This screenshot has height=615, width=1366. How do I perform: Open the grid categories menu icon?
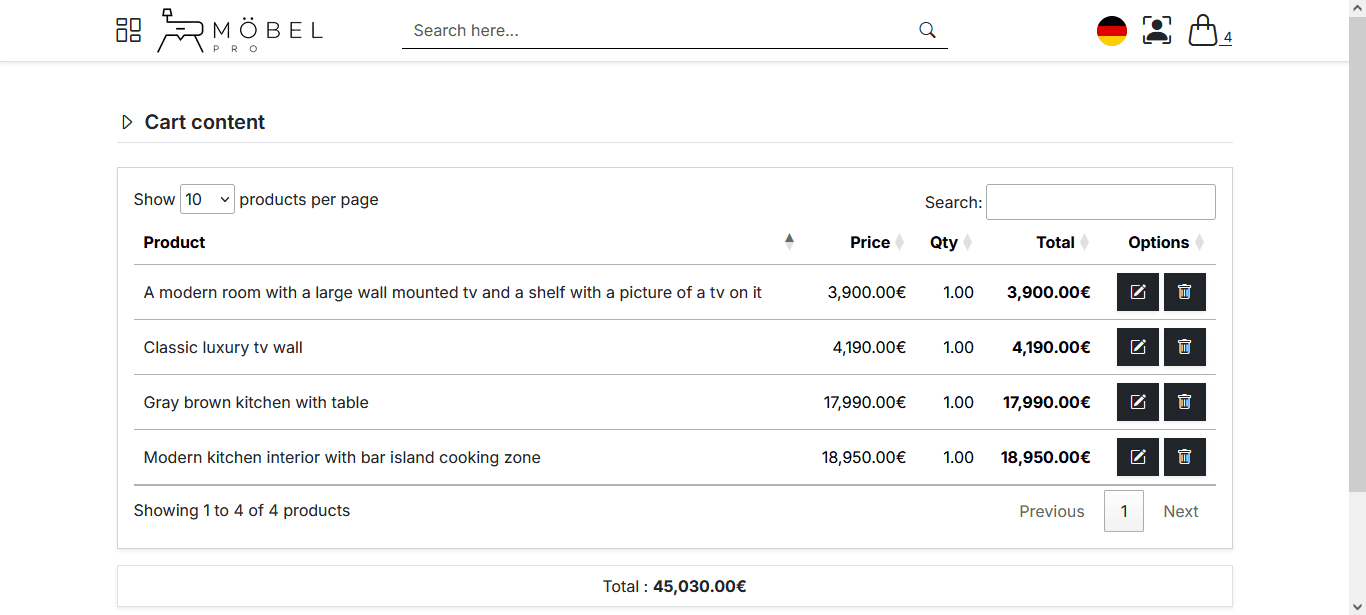[128, 30]
